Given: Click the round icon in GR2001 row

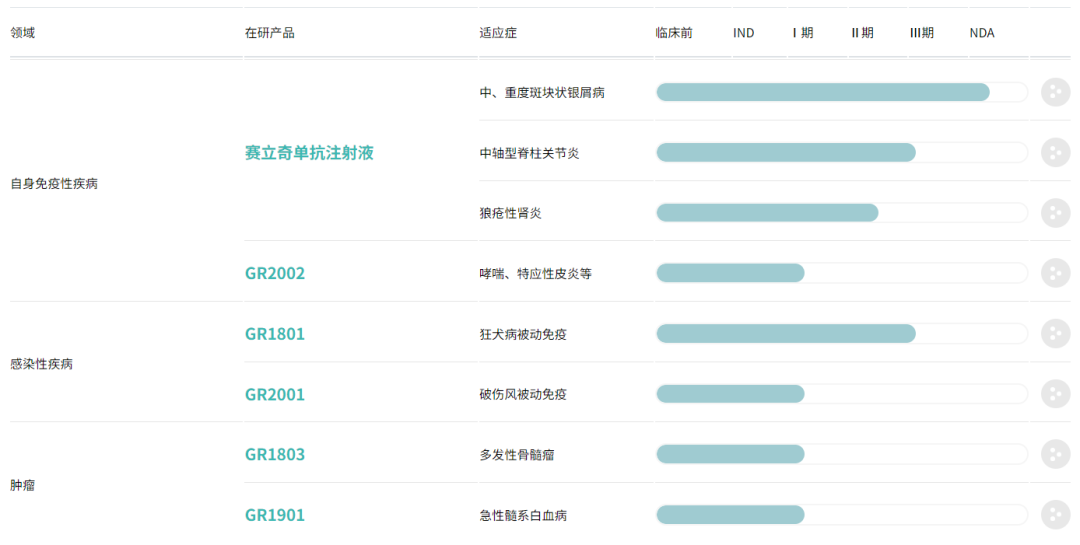Looking at the screenshot, I should coord(1055,394).
